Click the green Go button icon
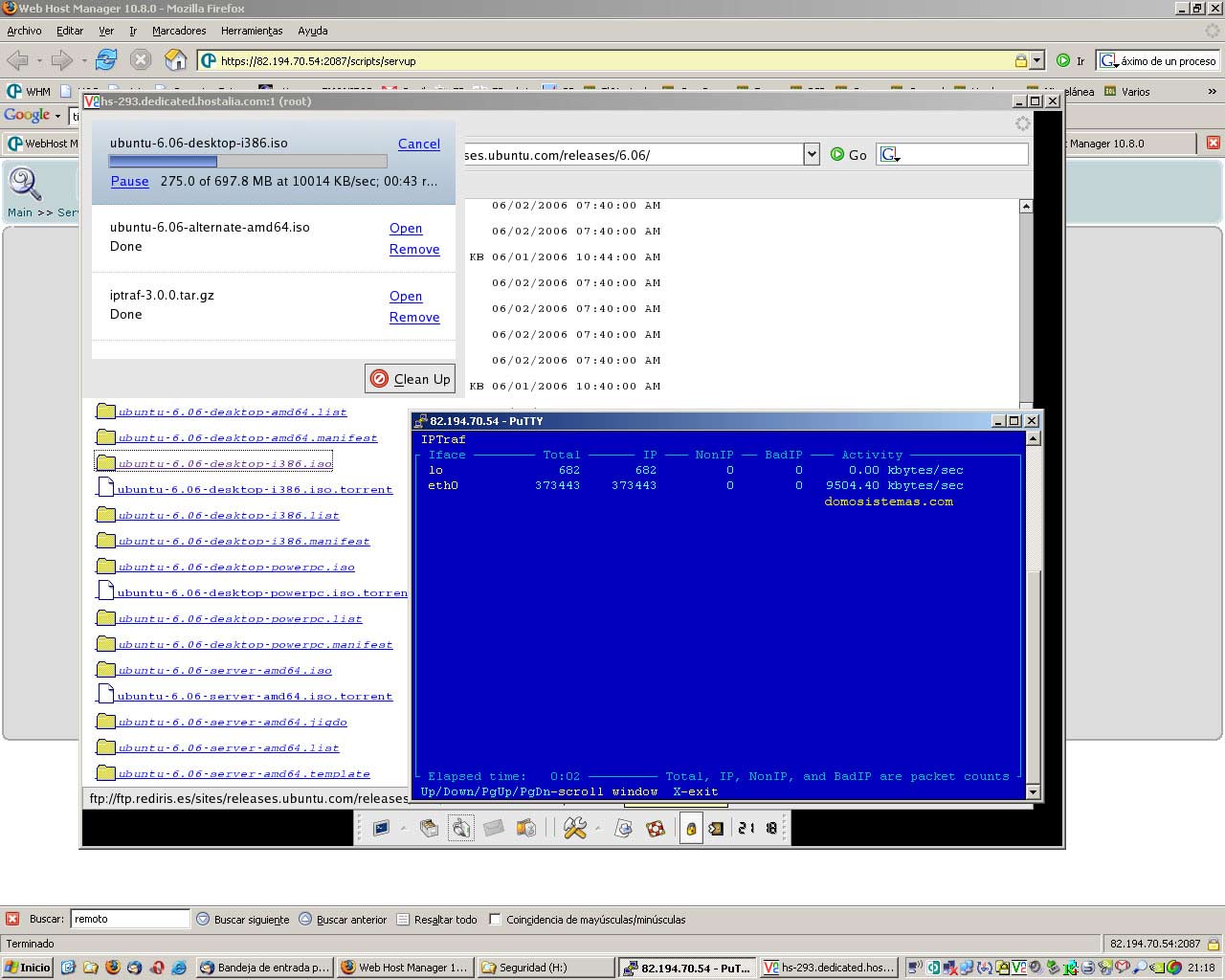 coord(837,155)
